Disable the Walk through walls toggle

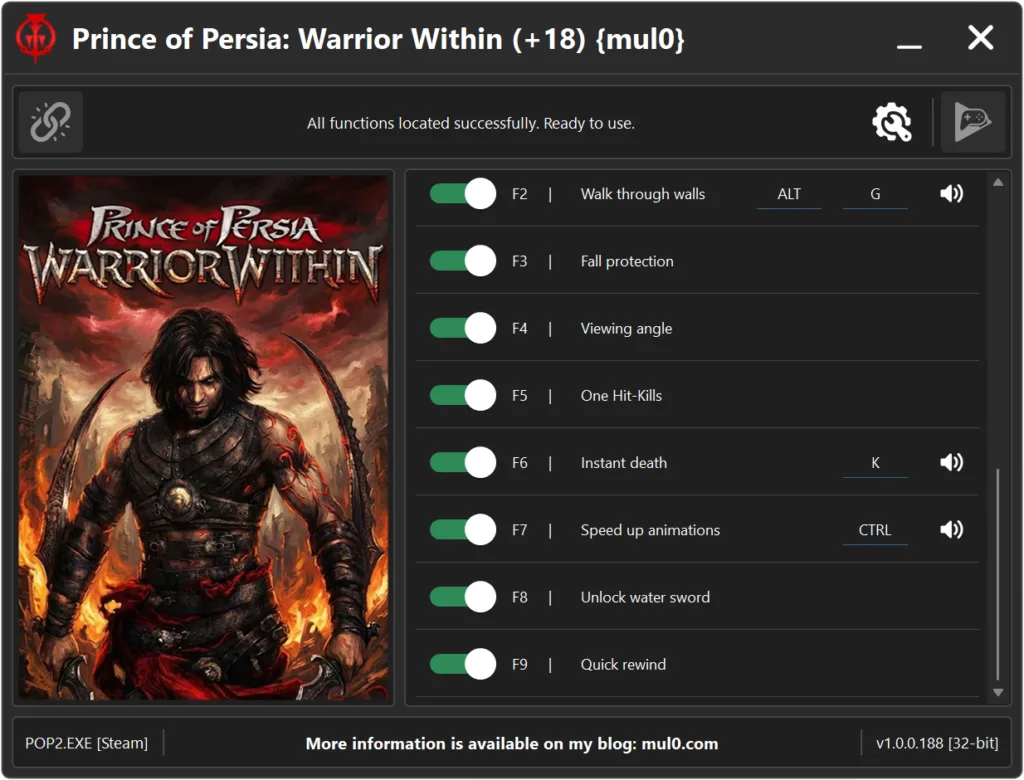point(461,193)
